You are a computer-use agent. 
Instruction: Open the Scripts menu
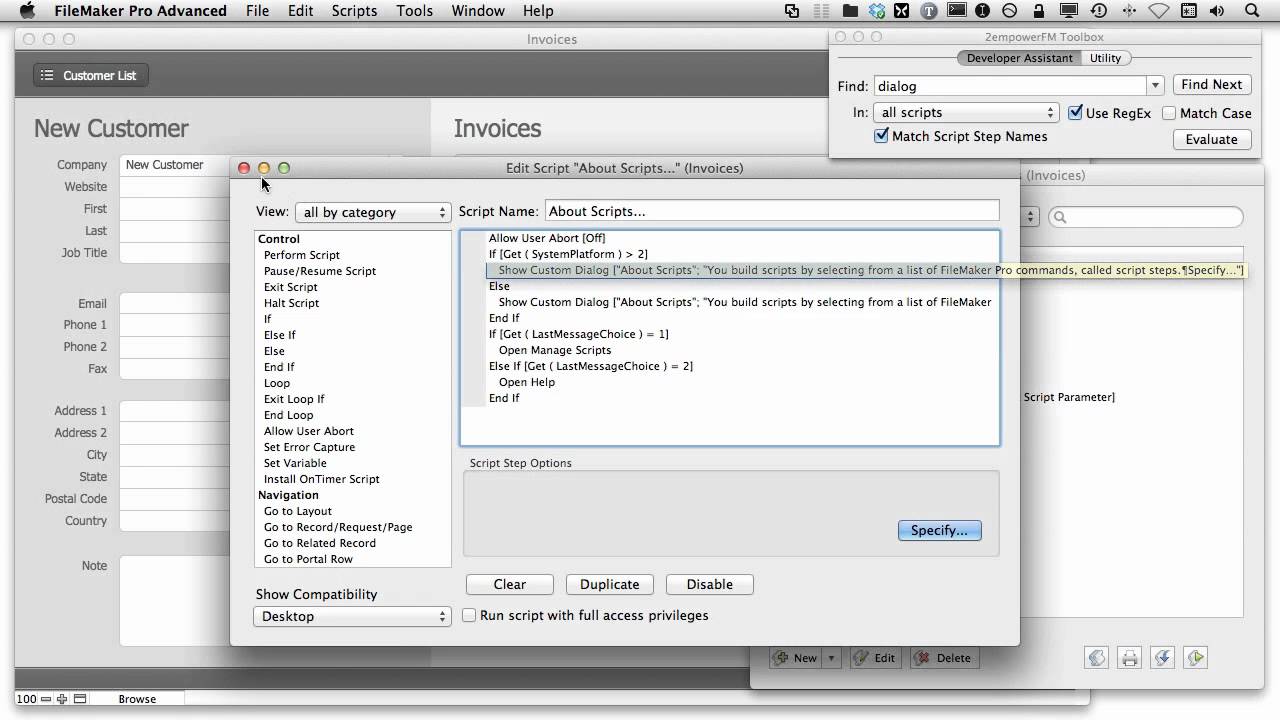[354, 11]
